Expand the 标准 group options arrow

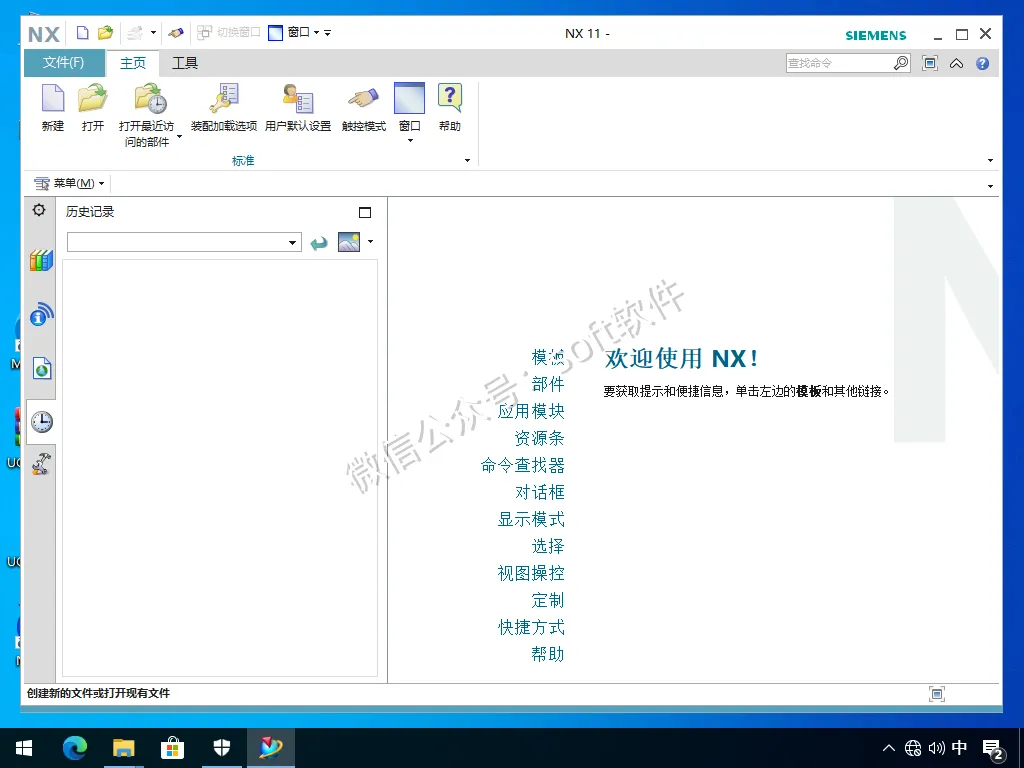click(x=467, y=160)
